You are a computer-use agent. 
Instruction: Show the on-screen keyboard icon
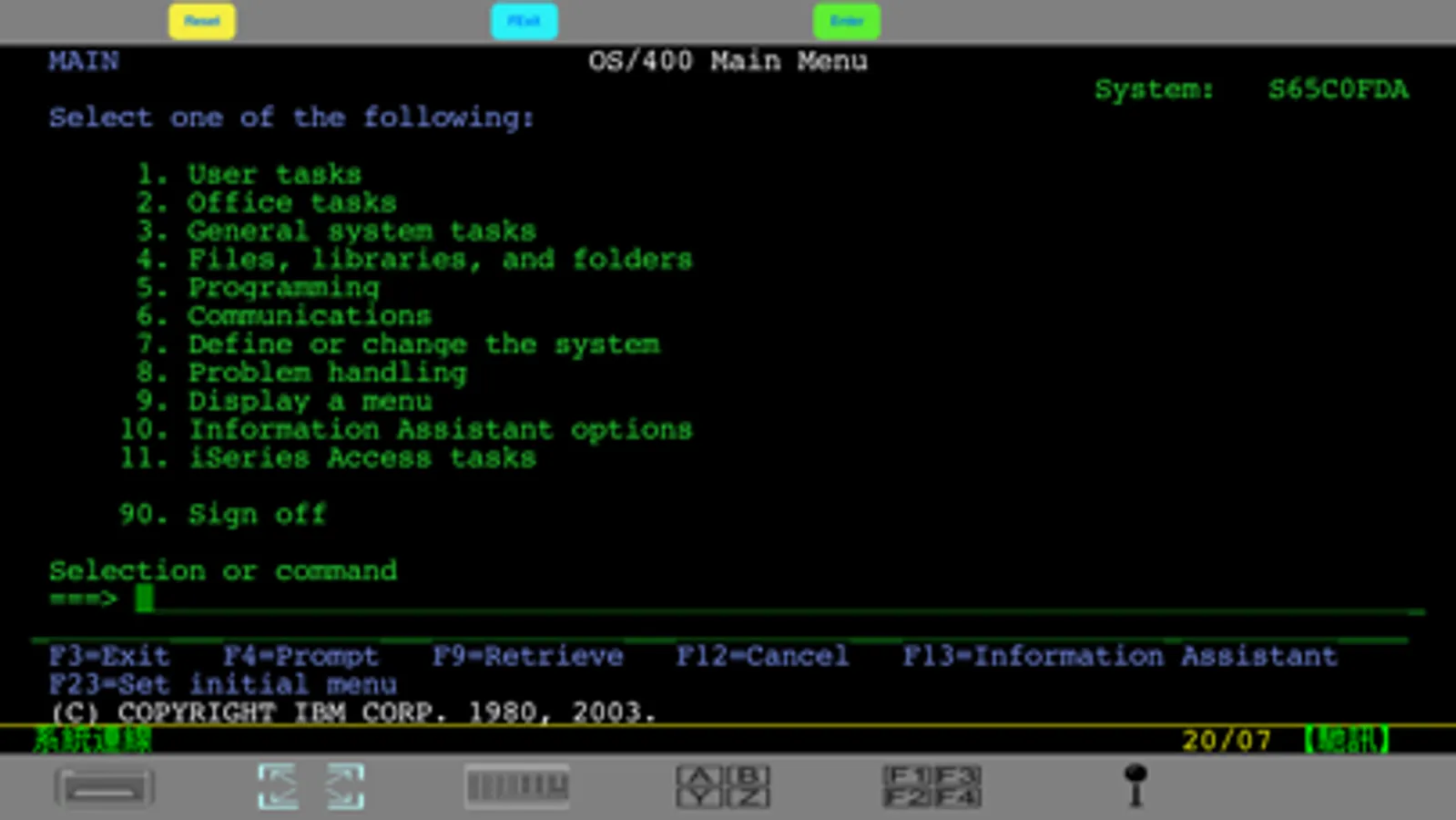[x=517, y=786]
